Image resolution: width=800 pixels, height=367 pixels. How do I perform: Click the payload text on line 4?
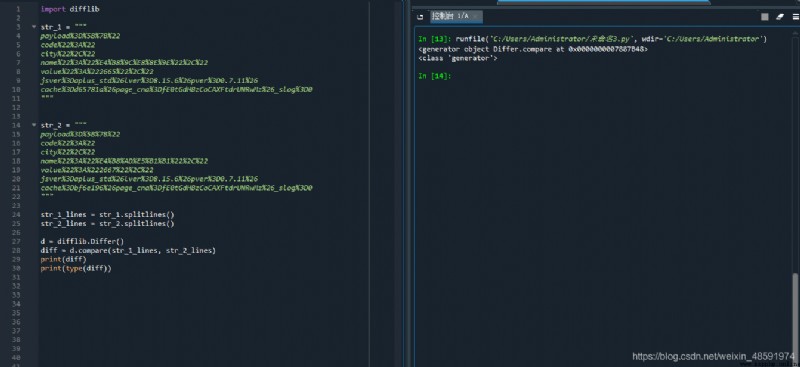(x=80, y=36)
